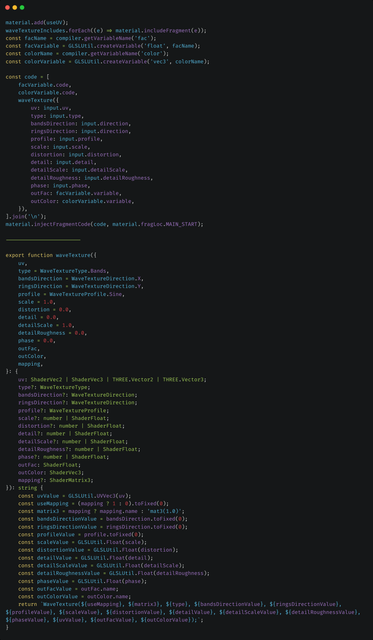The image size is (373, 640).
Task: Click the "scale: input.scale," line
Action: (x=60, y=147)
